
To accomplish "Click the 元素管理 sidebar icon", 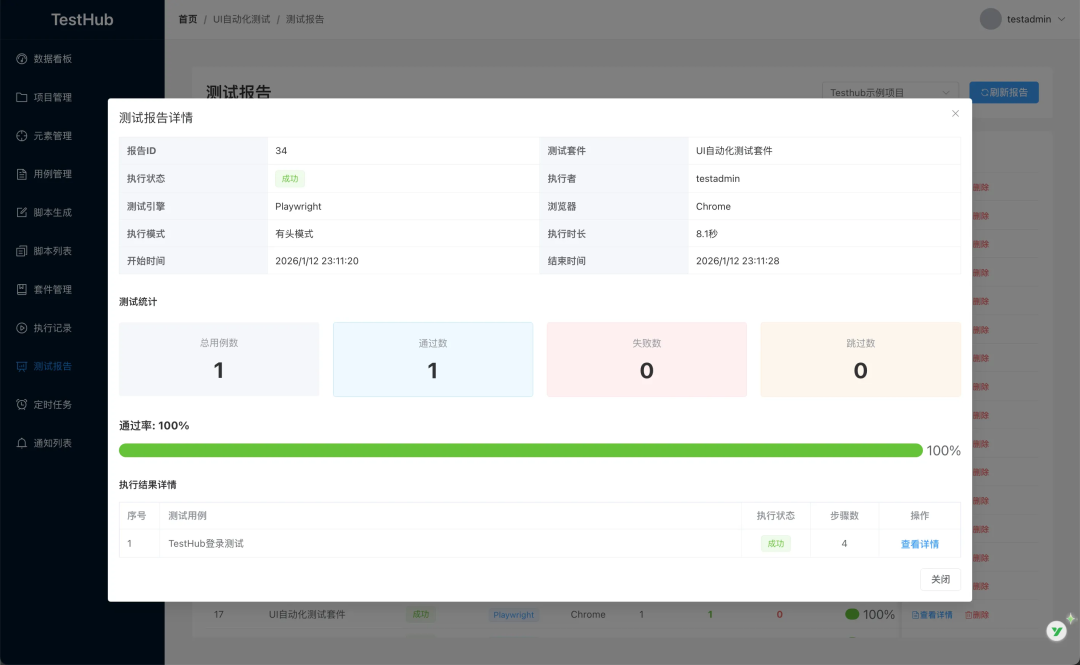I will pos(21,136).
